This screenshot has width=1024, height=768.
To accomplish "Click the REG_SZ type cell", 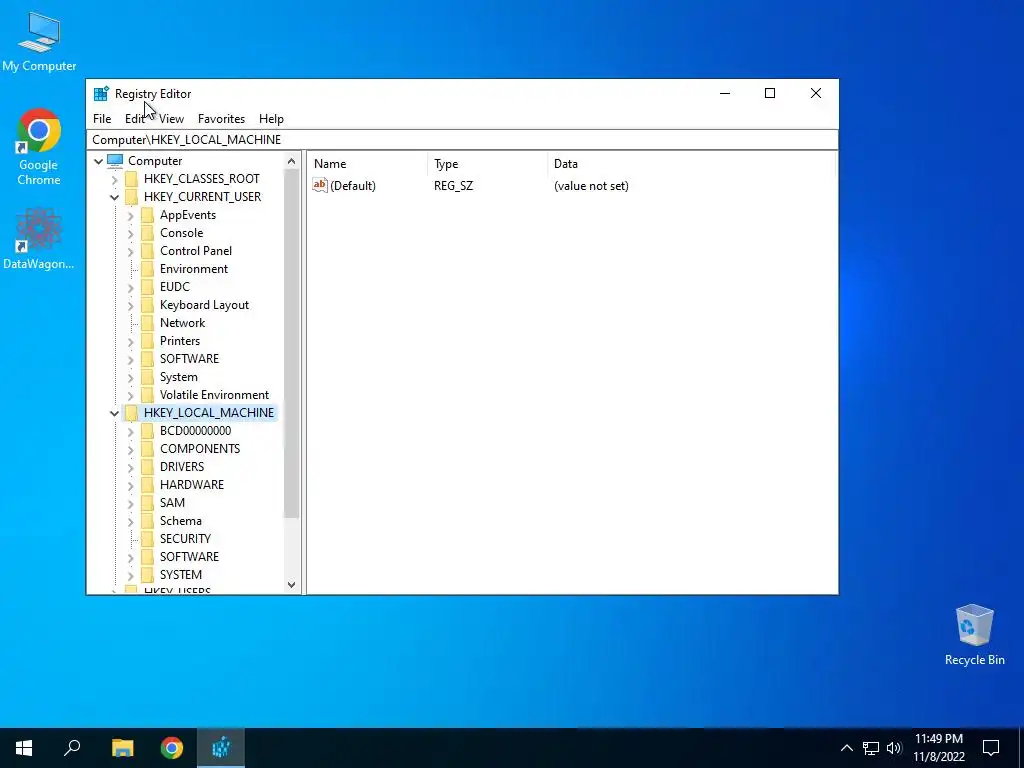I will click(453, 186).
